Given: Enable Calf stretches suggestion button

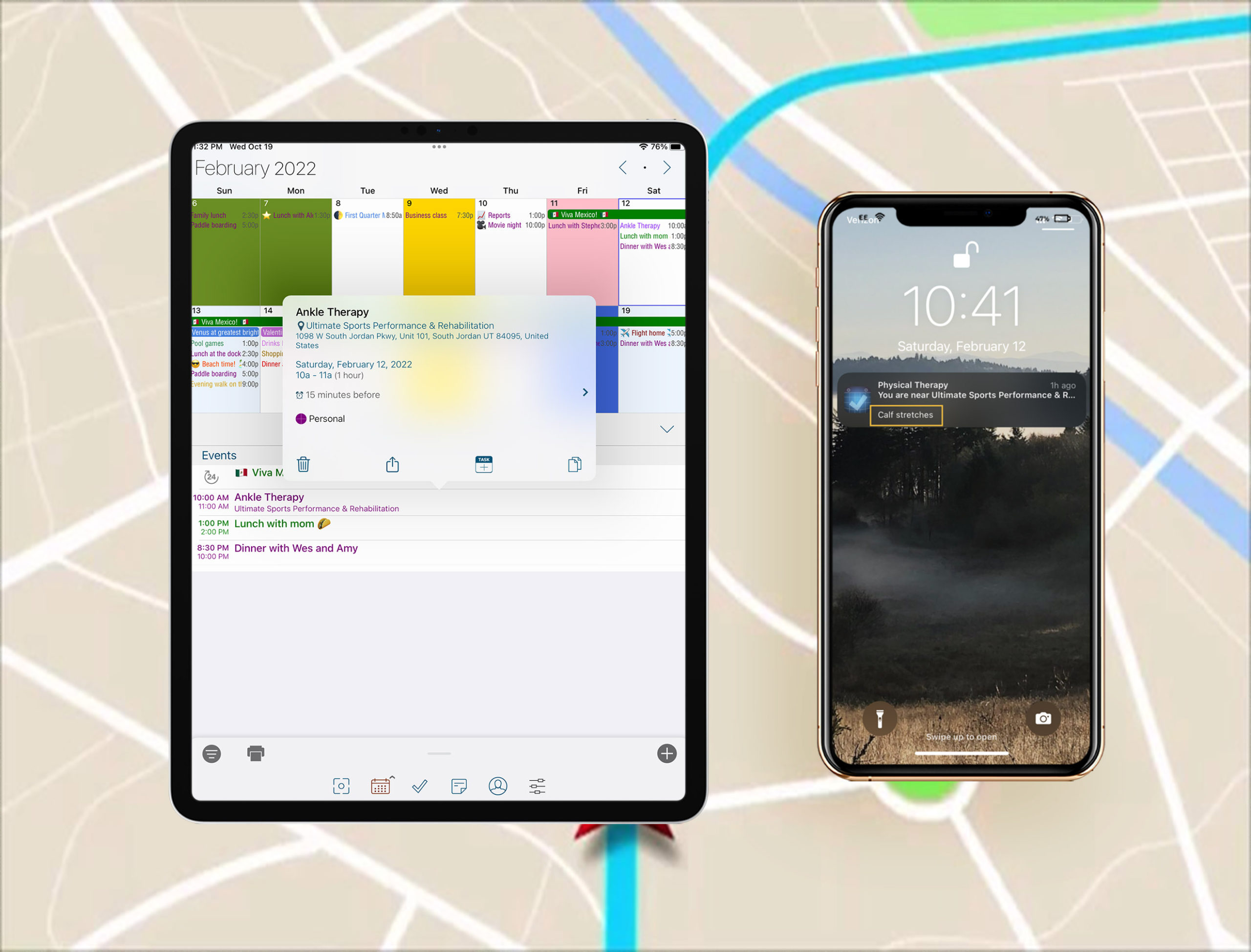Looking at the screenshot, I should pyautogui.click(x=906, y=414).
